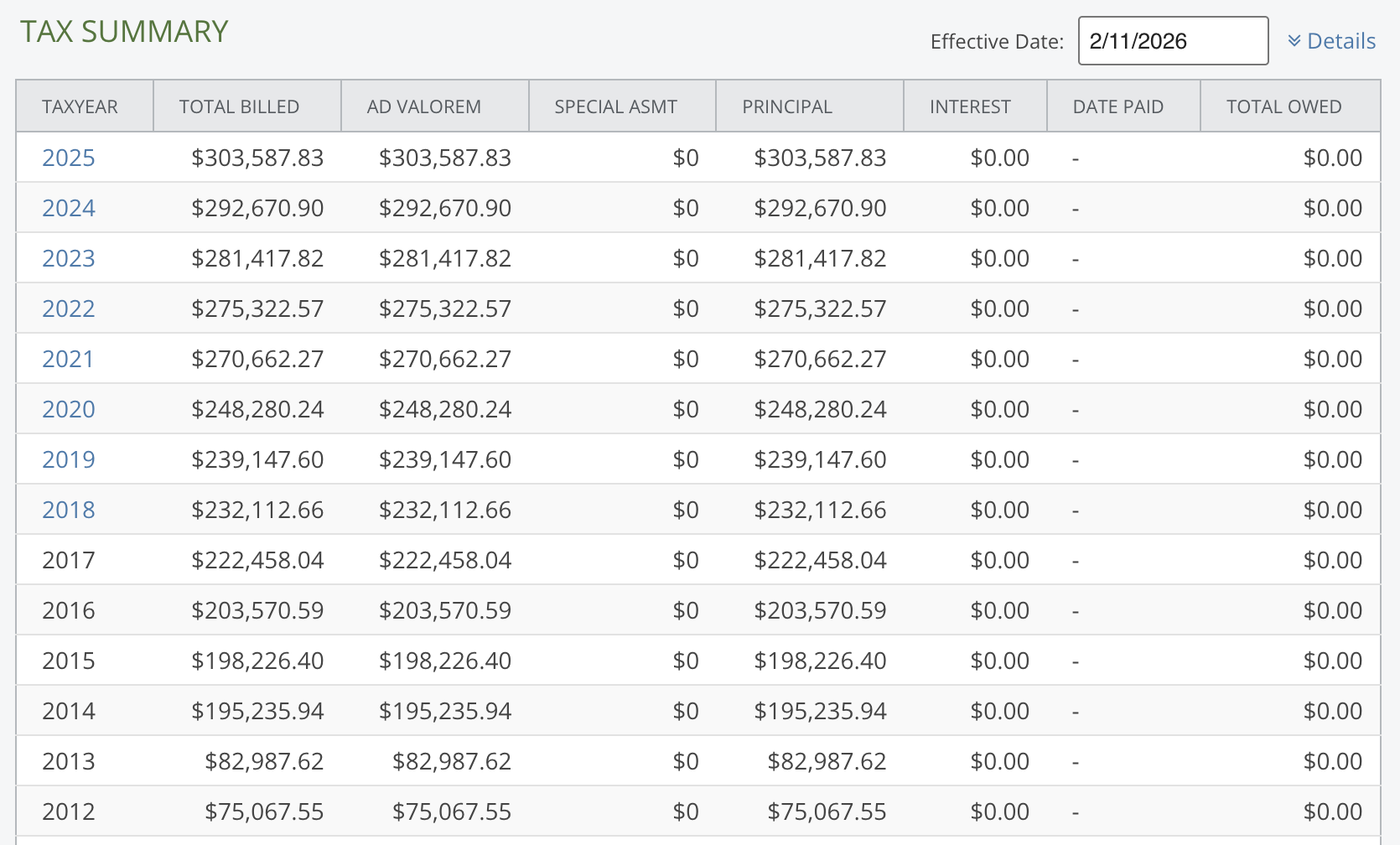View details for tax year 2019

coord(68,459)
